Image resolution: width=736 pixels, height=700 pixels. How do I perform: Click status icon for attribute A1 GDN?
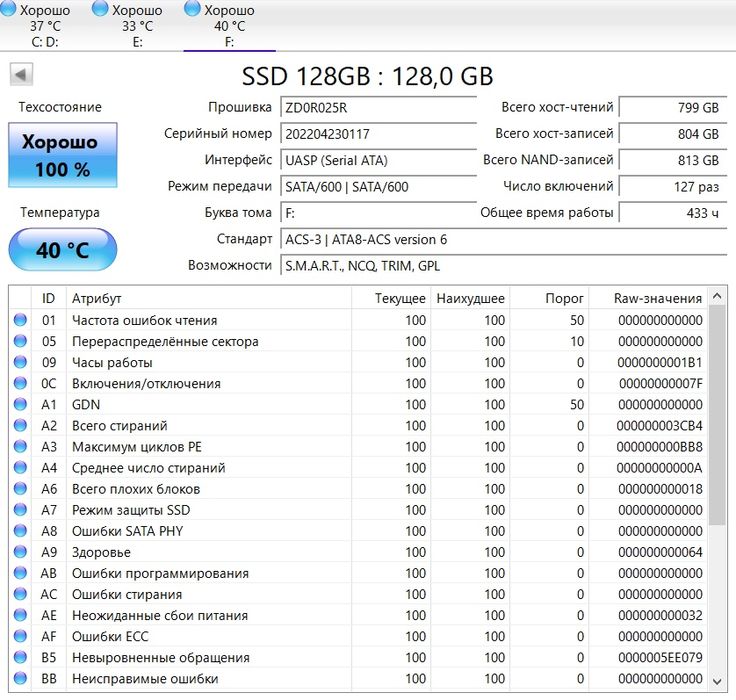pyautogui.click(x=20, y=404)
